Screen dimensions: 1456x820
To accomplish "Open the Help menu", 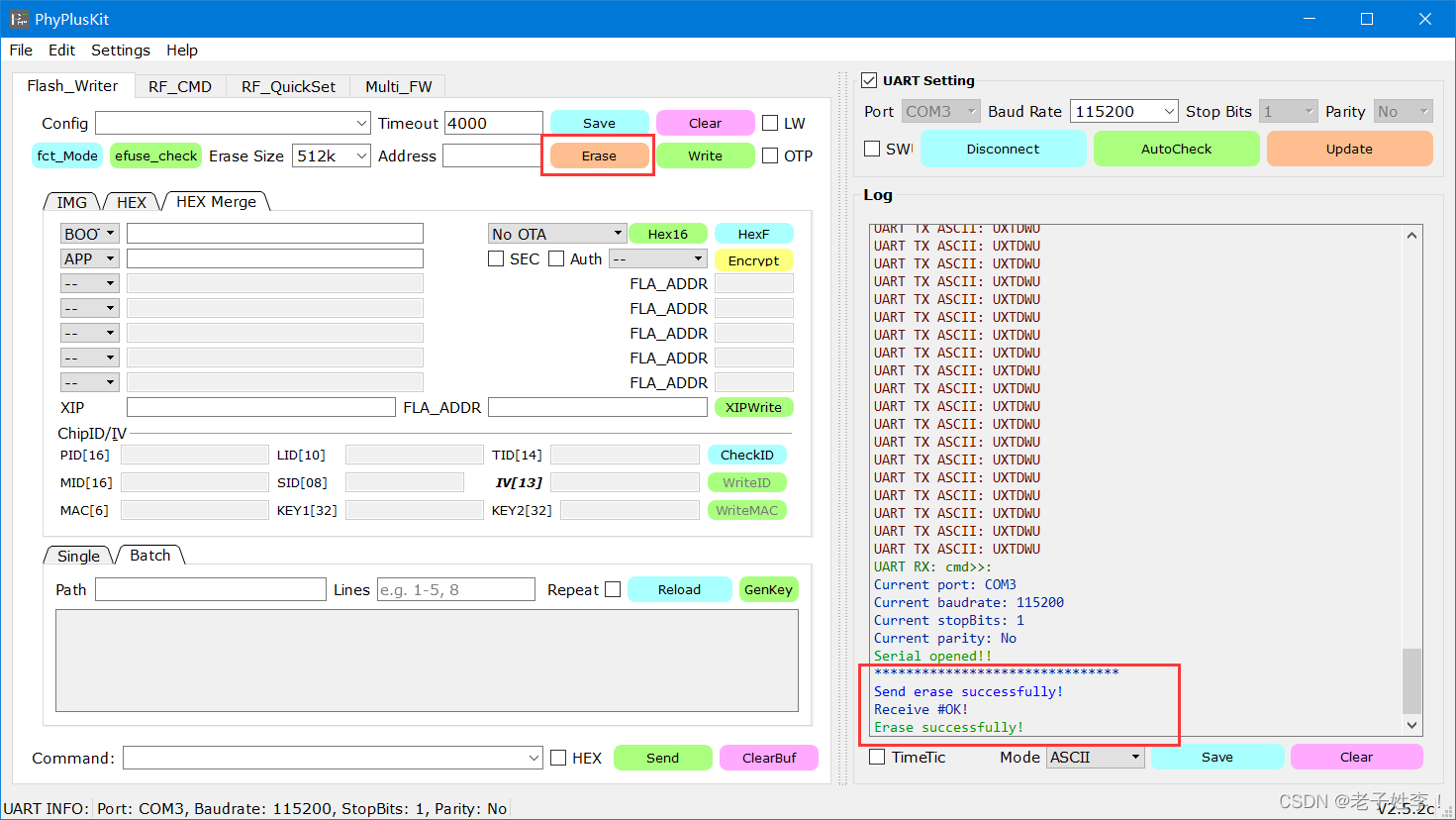I will point(182,50).
